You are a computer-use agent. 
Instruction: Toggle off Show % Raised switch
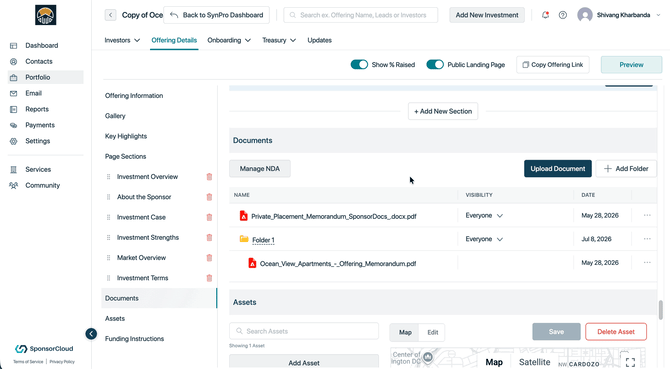(359, 64)
